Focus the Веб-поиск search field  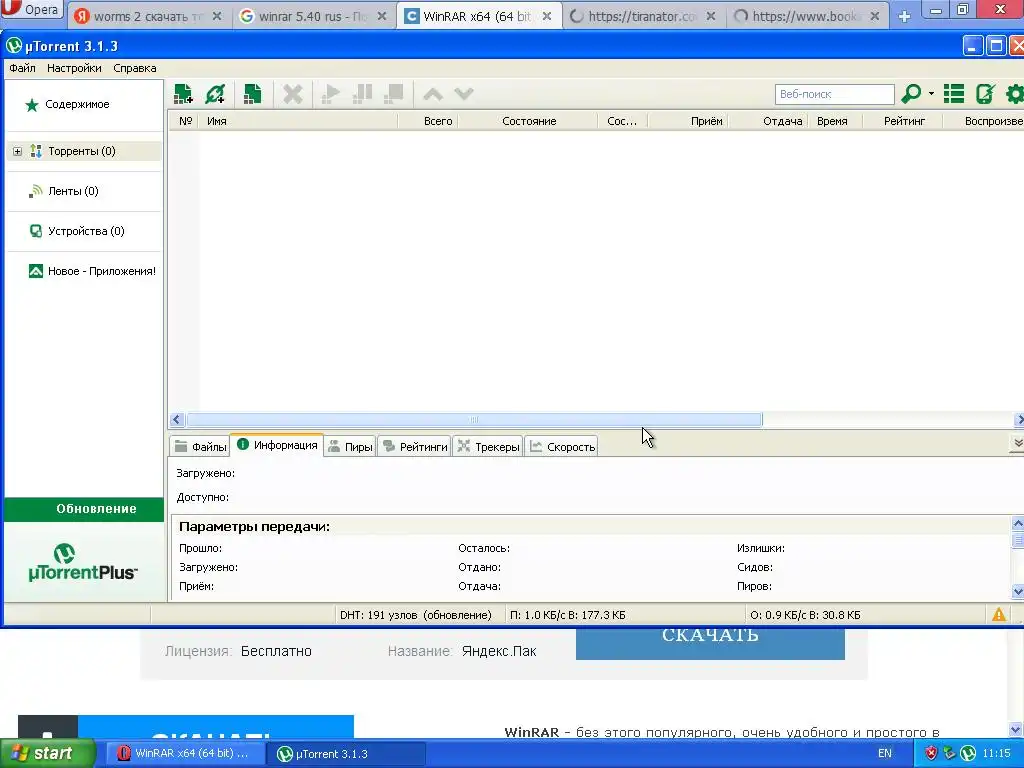click(835, 94)
